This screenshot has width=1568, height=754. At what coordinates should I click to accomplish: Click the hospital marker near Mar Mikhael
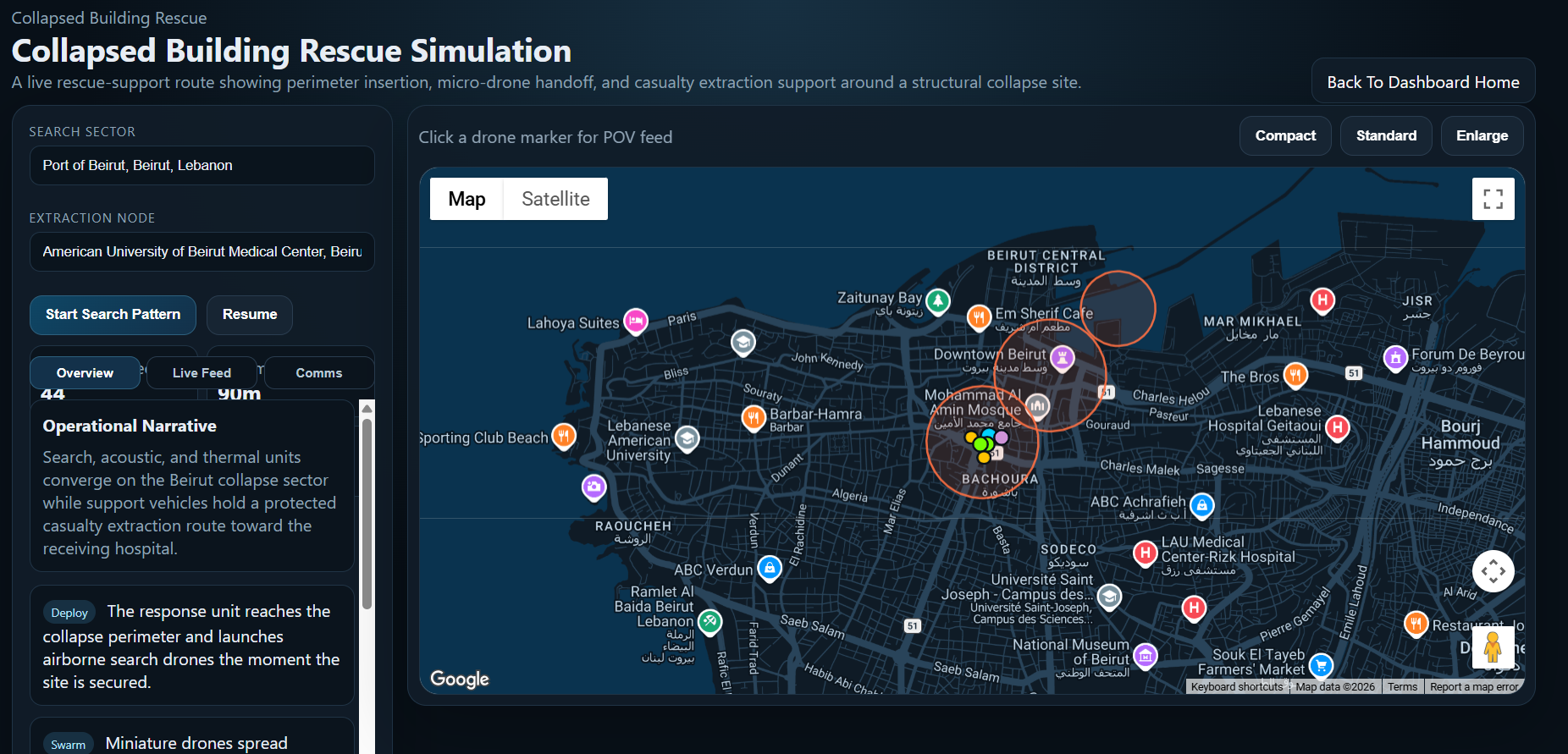1322,300
